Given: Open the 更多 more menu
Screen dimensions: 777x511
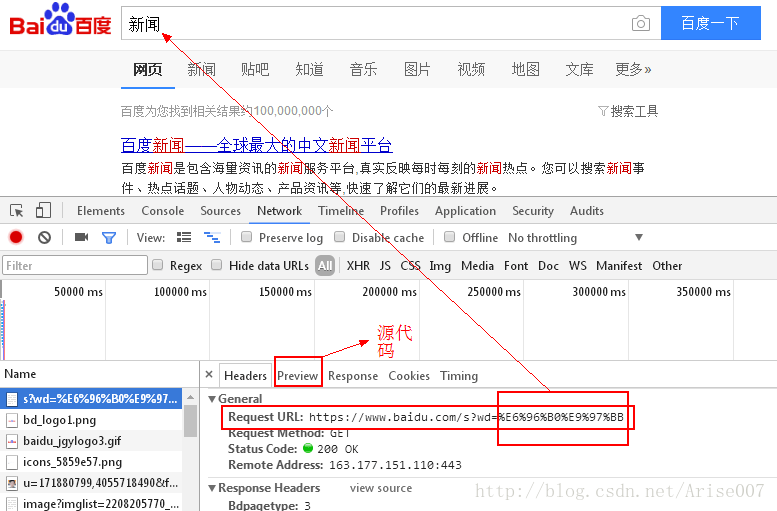Looking at the screenshot, I should pos(633,69).
